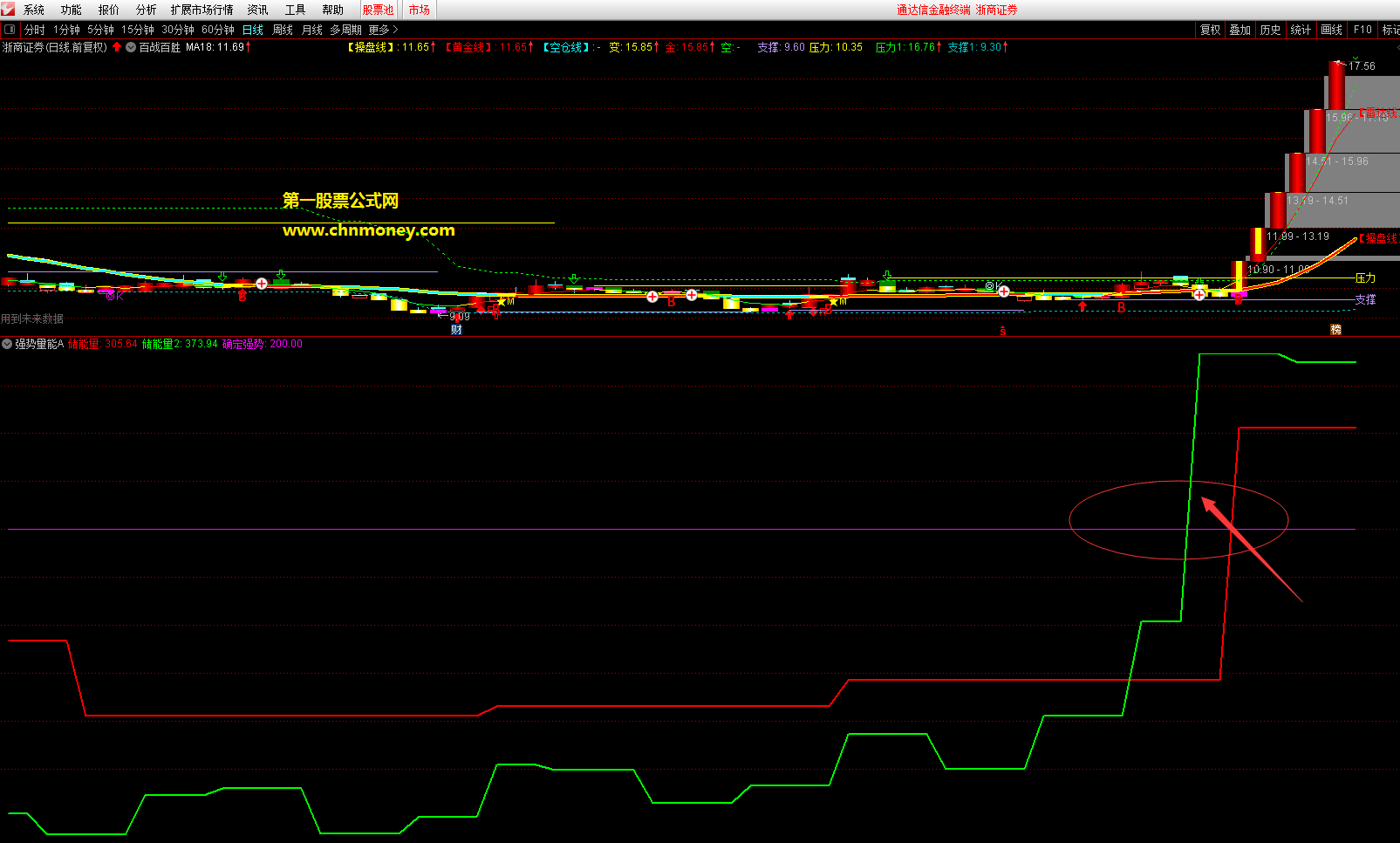
Task: Switch to the 分时 chart period
Action: pos(35,30)
